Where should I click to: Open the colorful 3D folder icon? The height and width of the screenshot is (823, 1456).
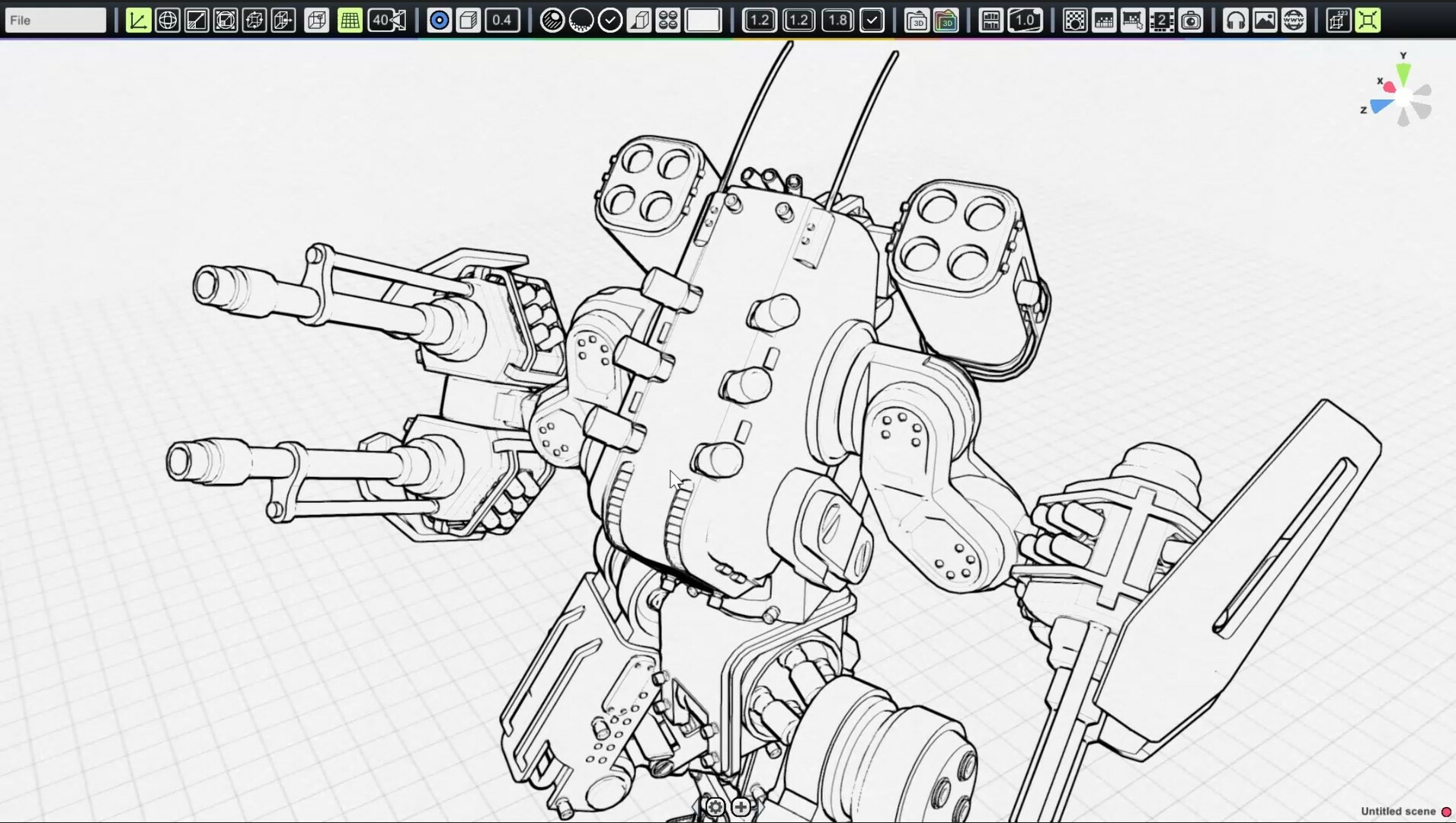point(946,21)
